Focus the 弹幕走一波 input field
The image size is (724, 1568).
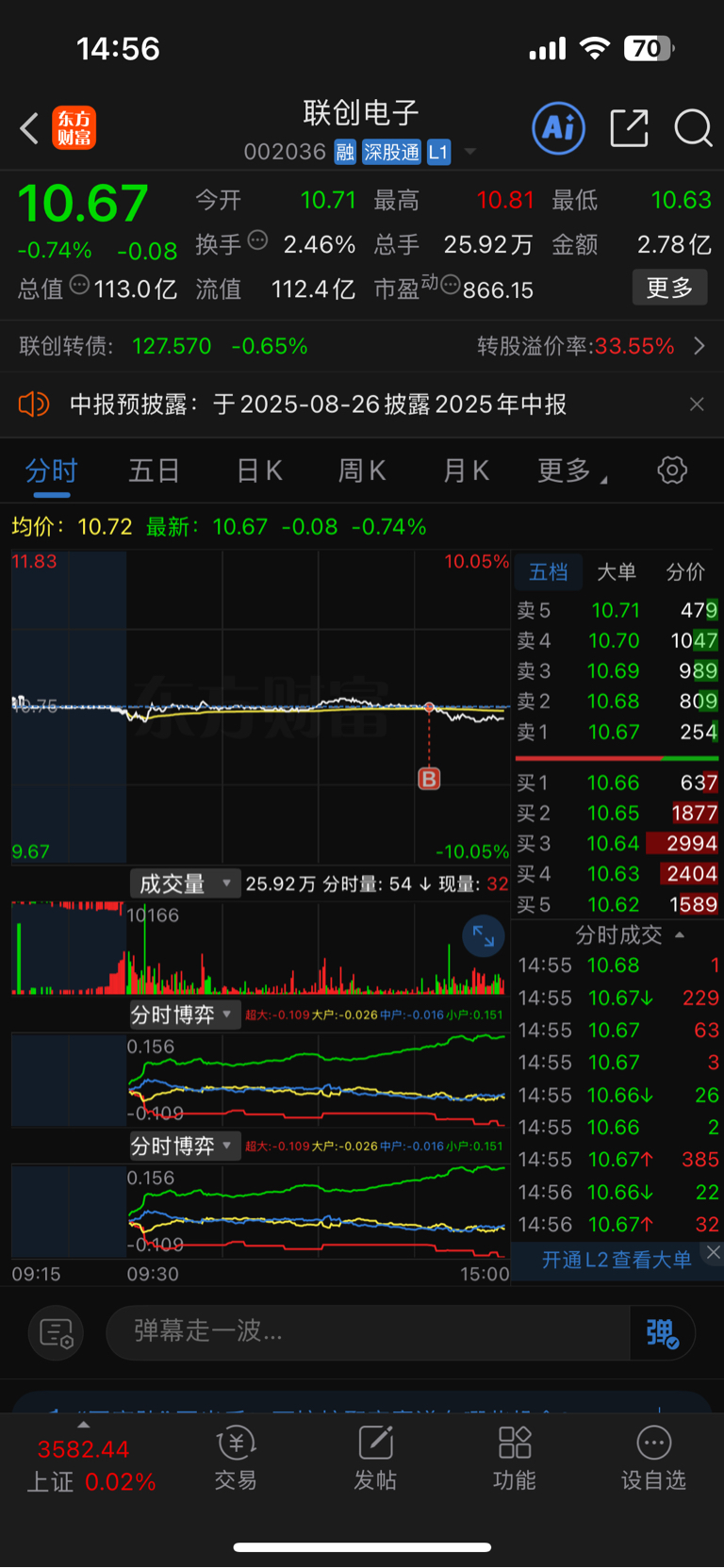(368, 1331)
